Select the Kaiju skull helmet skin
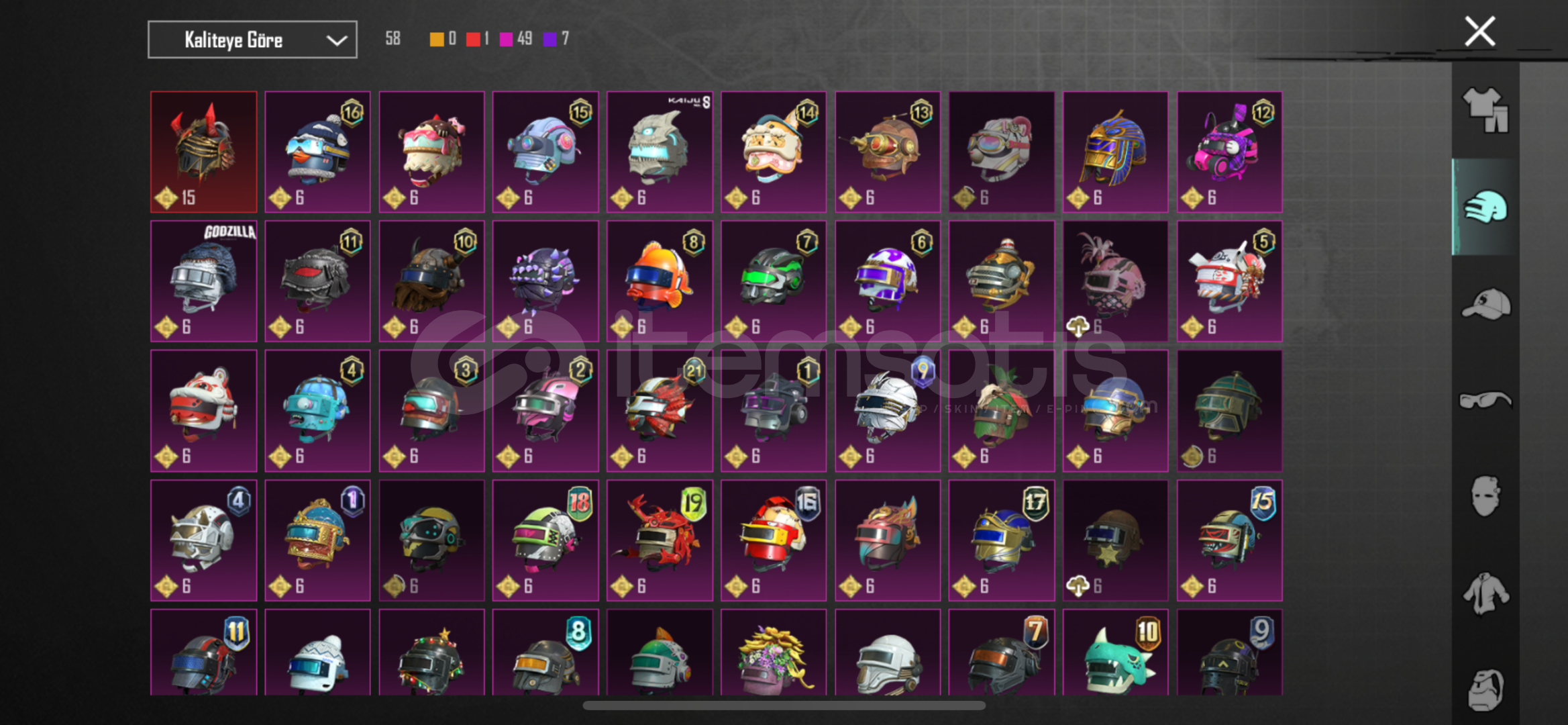This screenshot has width=1568, height=725. point(660,152)
